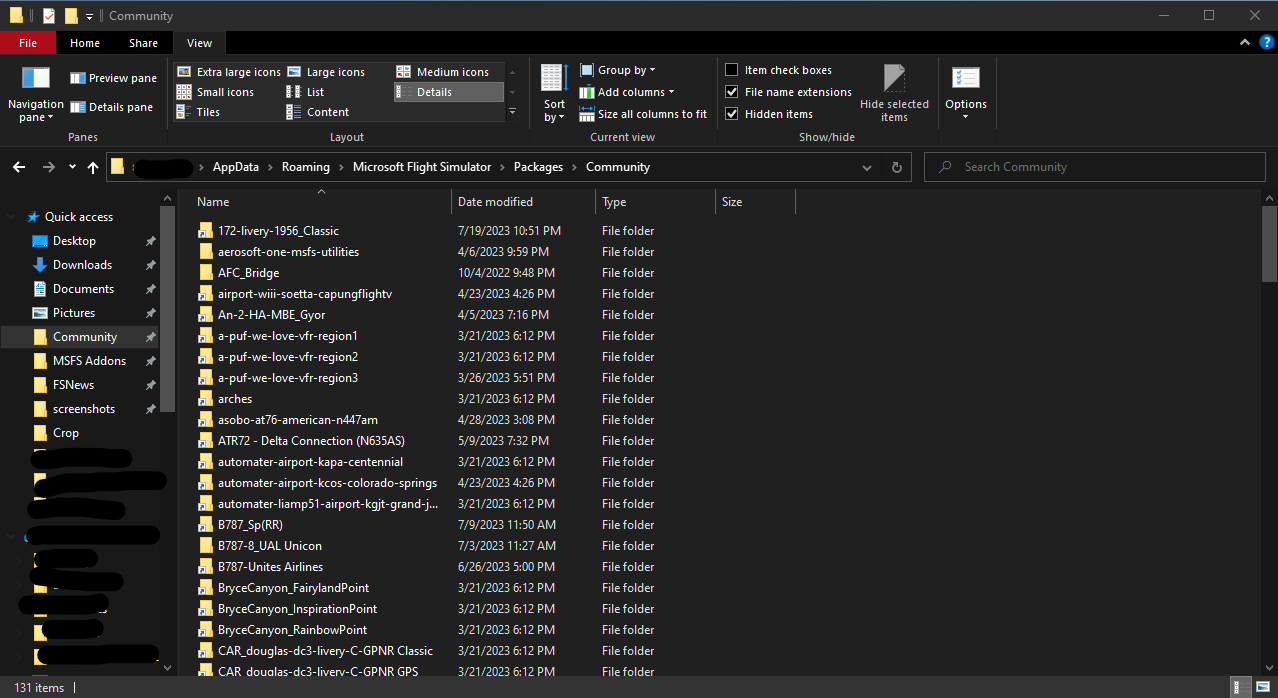Open Documents in Quick access

(x=83, y=289)
